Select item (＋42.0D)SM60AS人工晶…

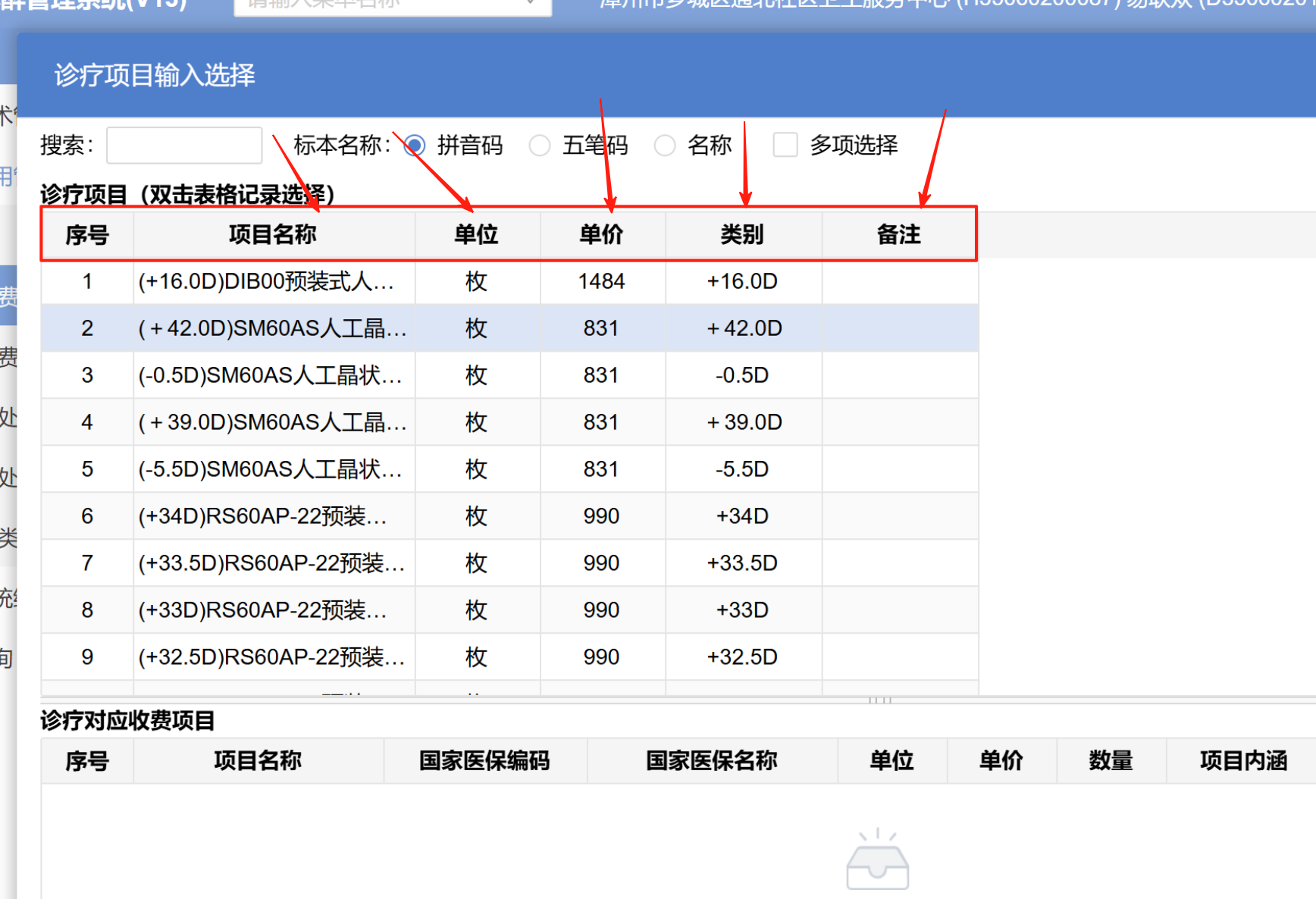click(274, 329)
